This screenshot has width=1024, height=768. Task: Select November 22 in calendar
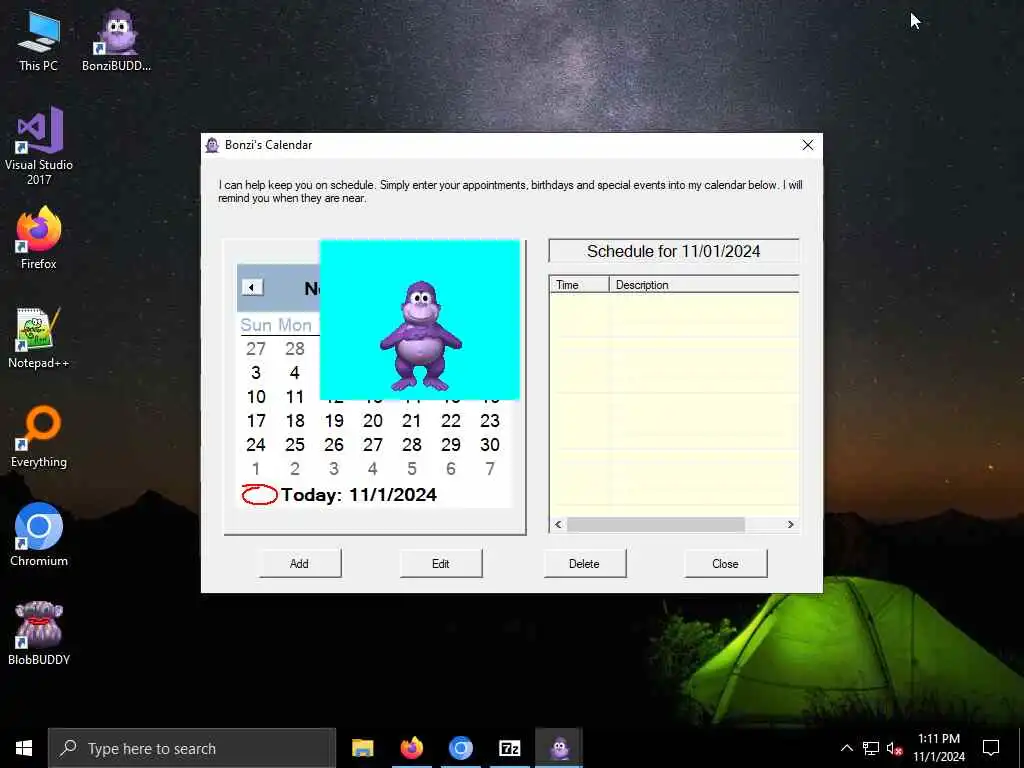[x=451, y=421]
